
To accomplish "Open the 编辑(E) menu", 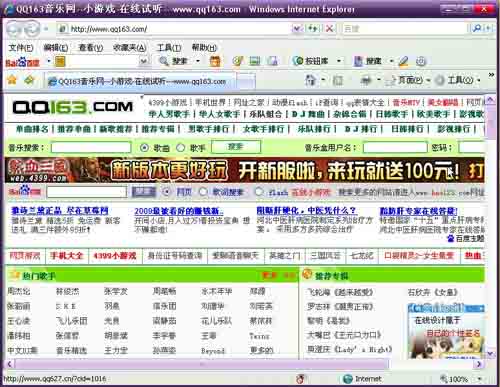I will pyautogui.click(x=56, y=48).
